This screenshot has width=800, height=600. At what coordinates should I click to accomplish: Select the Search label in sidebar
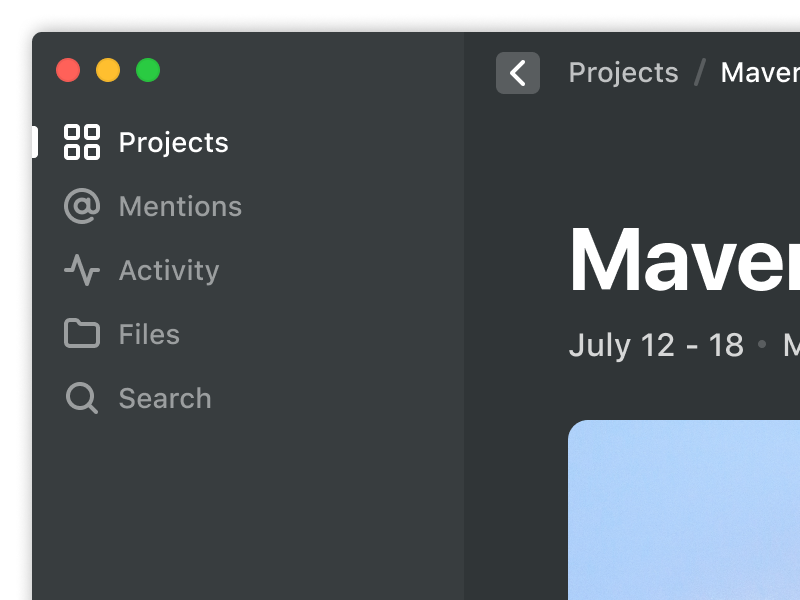coord(165,398)
